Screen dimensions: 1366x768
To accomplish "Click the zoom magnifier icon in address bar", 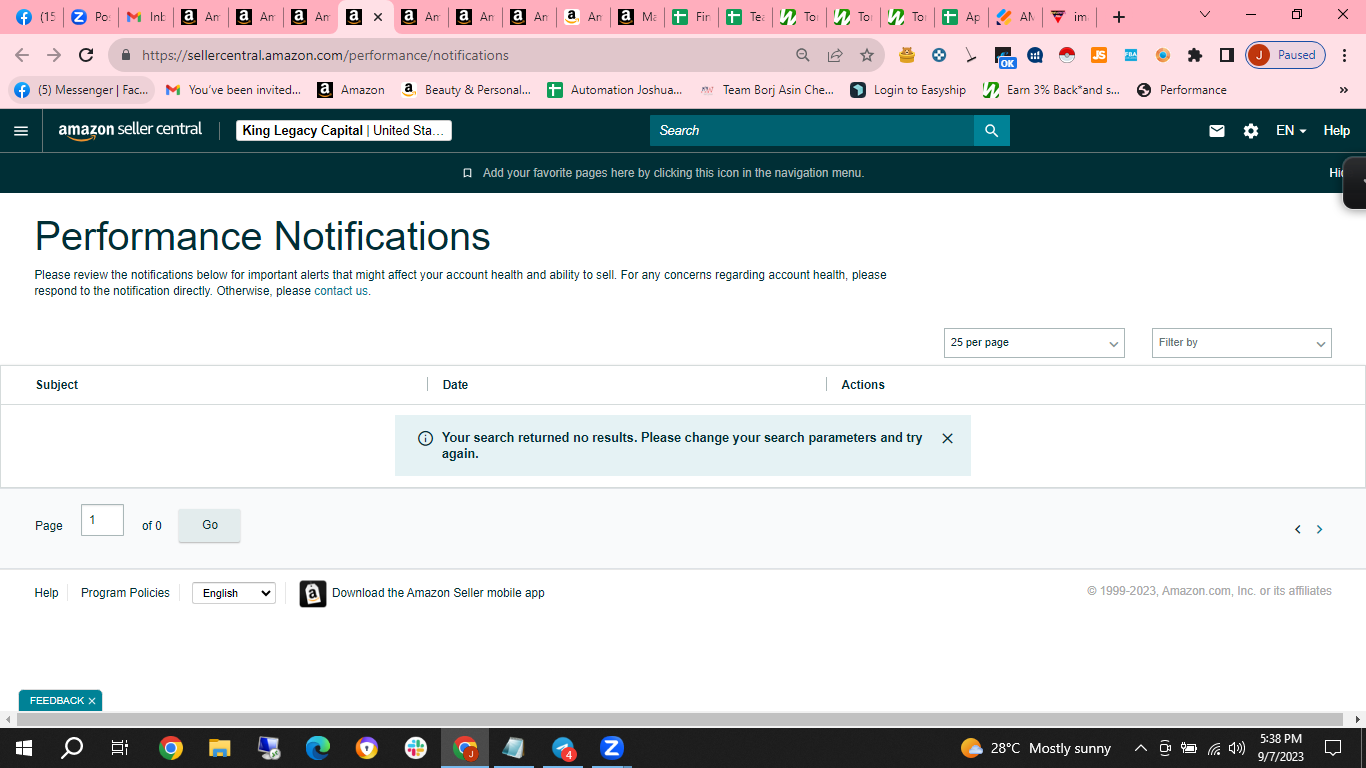I will point(803,55).
